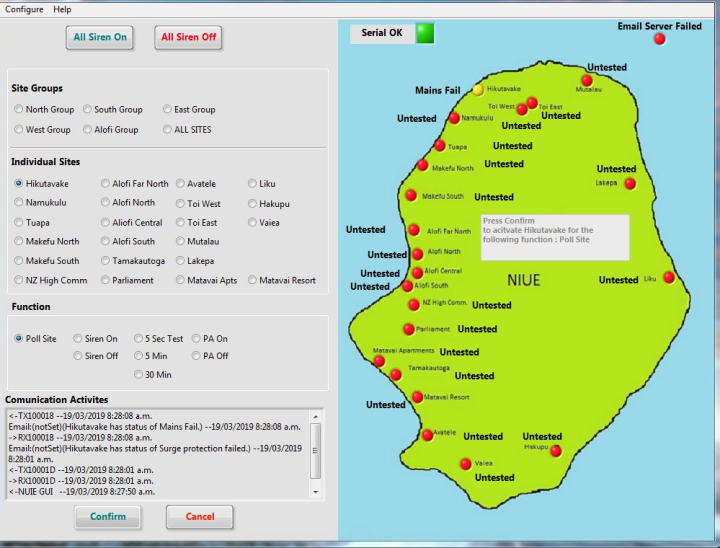
Task: Click the red Alofi North map indicator
Action: (x=417, y=254)
